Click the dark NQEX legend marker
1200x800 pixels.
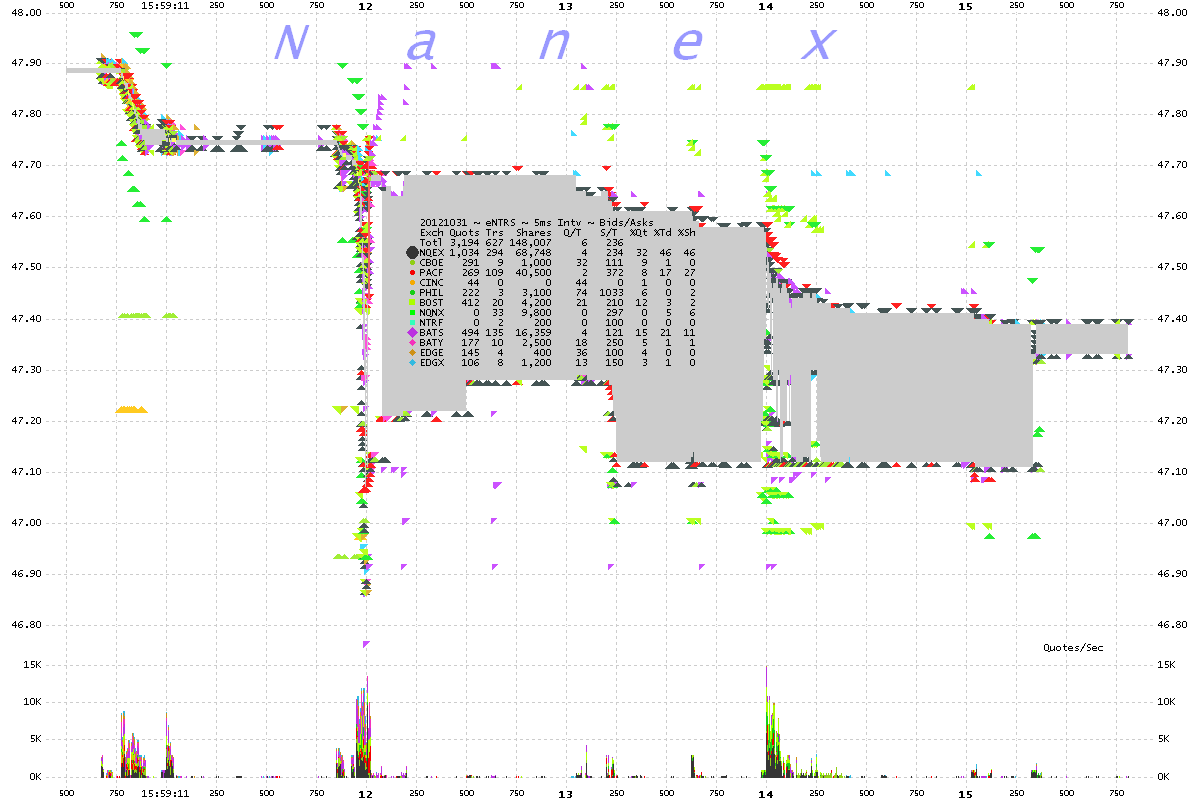pyautogui.click(x=411, y=252)
